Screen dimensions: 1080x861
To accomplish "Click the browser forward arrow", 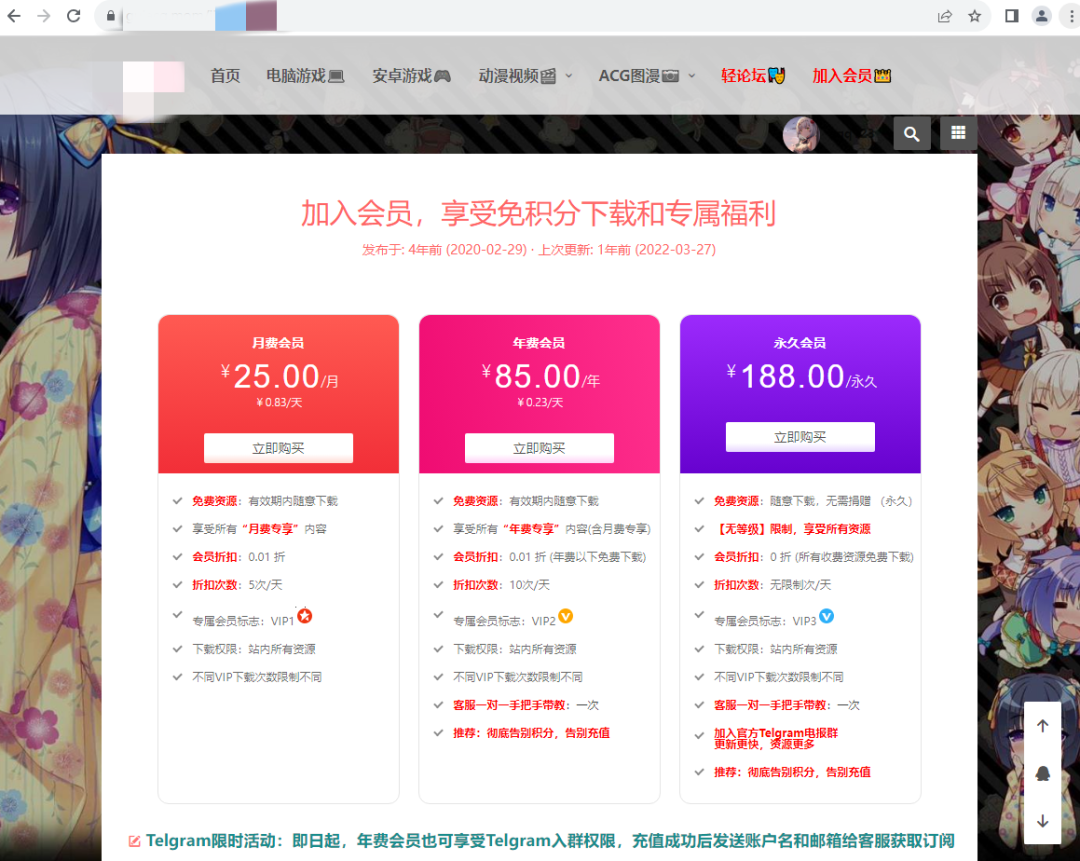I will (44, 15).
